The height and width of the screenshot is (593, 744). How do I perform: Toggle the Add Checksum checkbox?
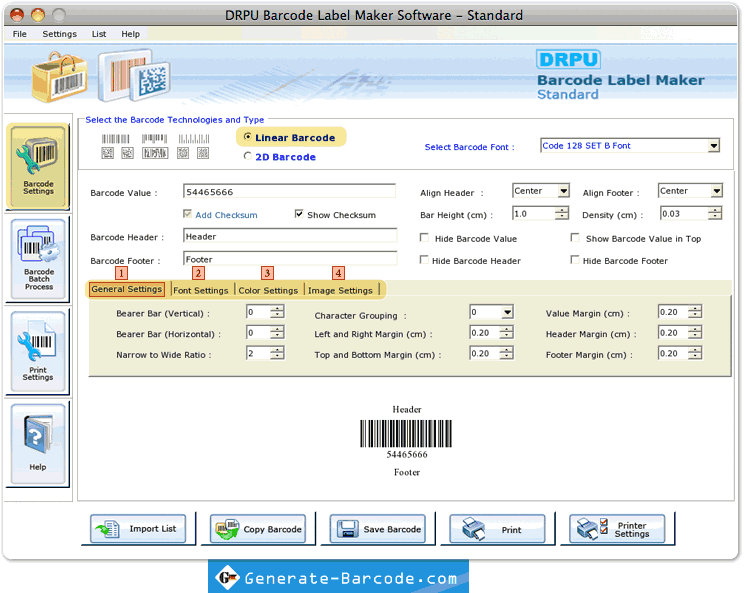tap(187, 214)
